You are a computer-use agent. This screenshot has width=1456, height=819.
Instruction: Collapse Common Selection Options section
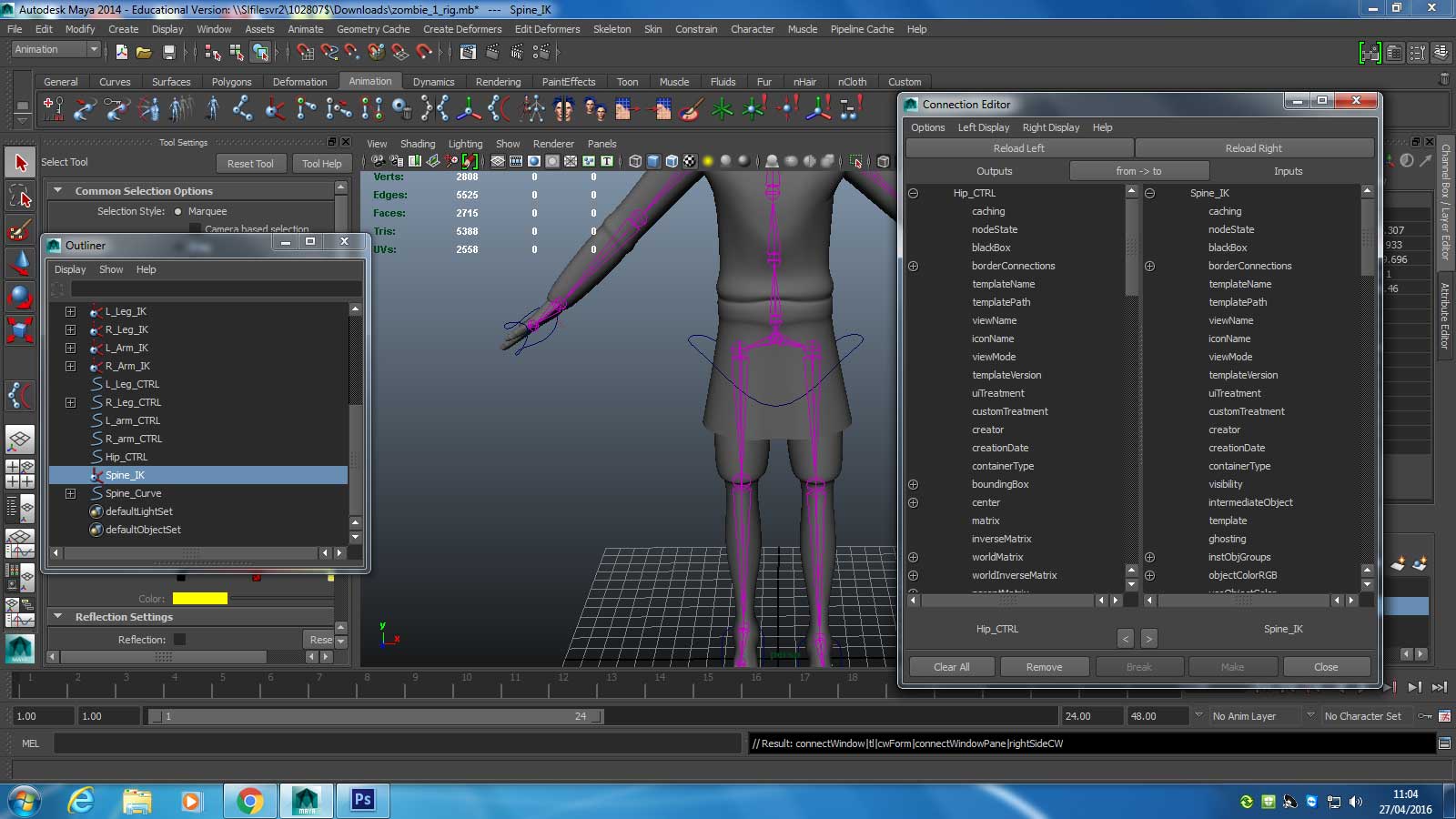point(58,191)
